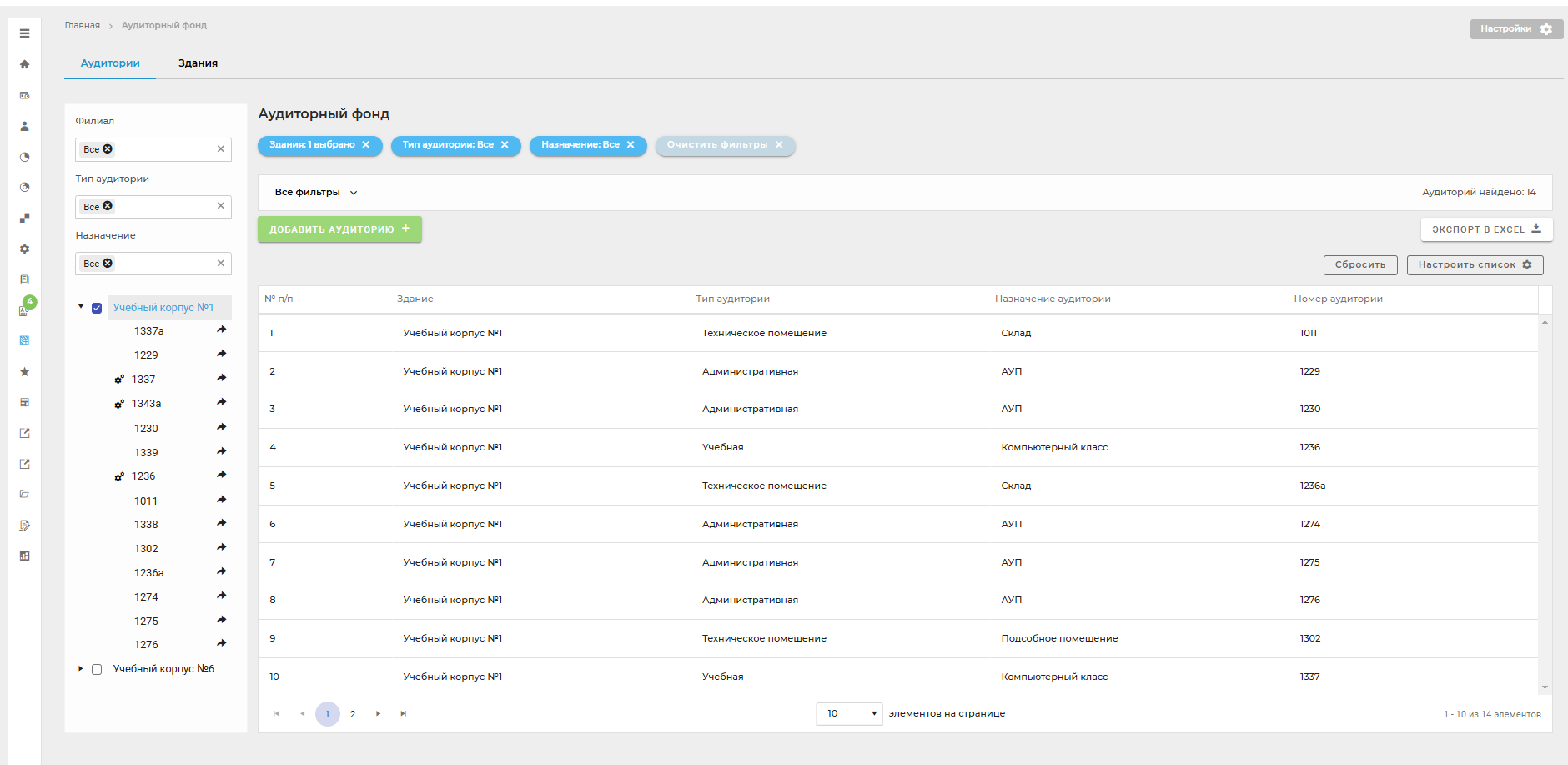The height and width of the screenshot is (765, 1568).
Task: Click gears icon beside room 1337
Action: click(119, 380)
